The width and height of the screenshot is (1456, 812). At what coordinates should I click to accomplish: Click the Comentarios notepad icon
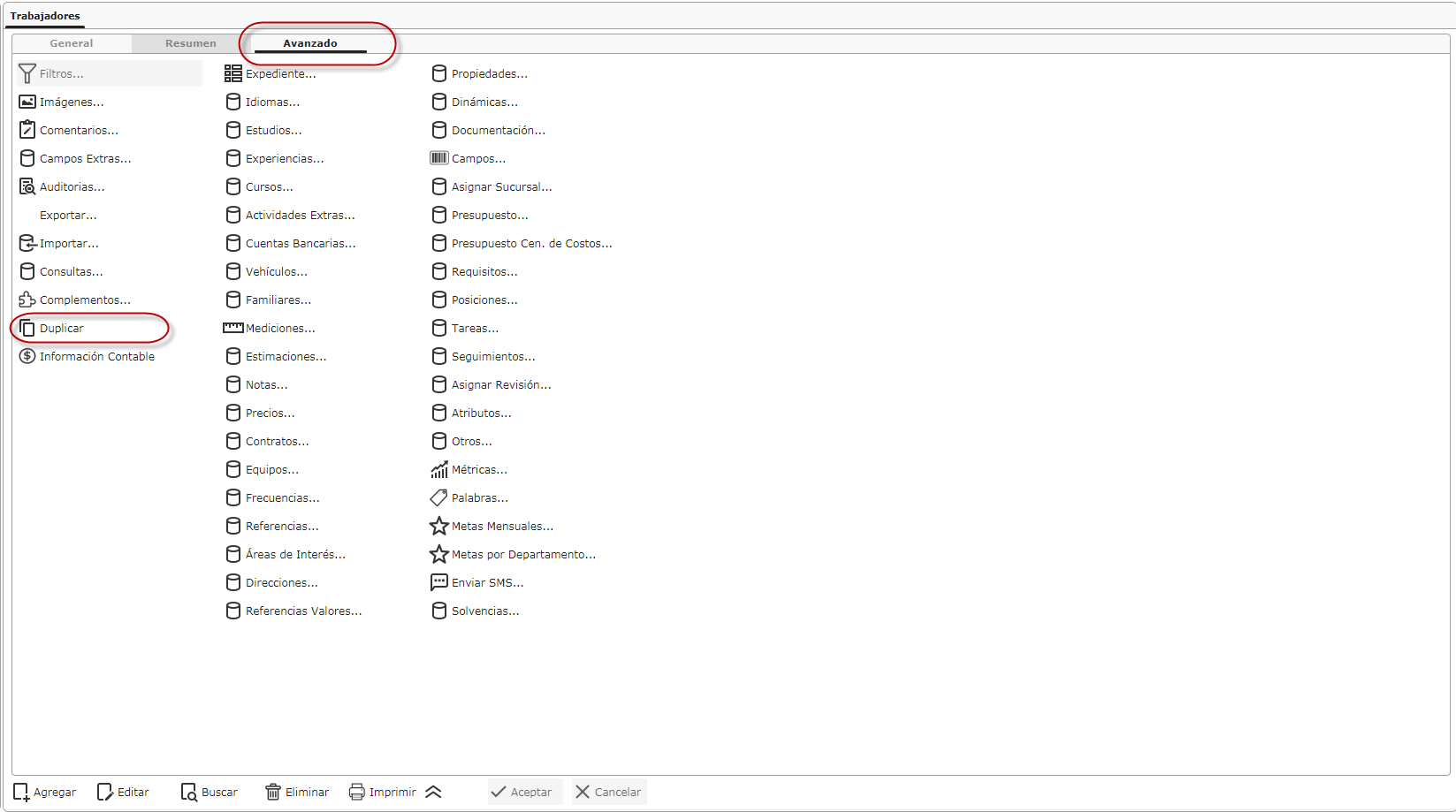(27, 130)
